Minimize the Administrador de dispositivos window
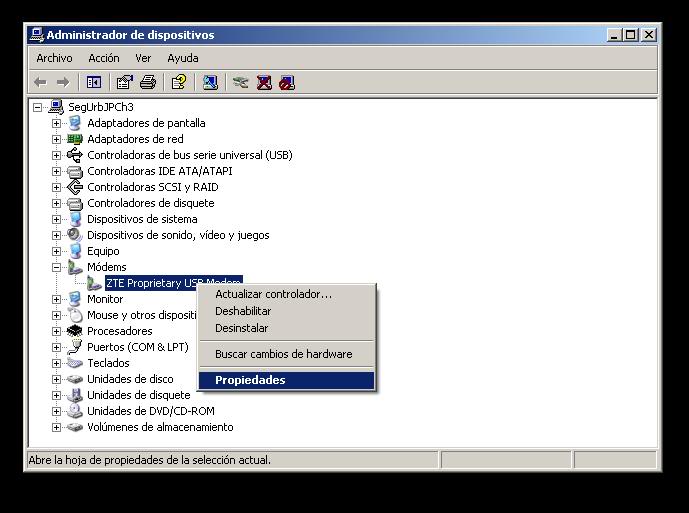The image size is (689, 513). [x=614, y=35]
